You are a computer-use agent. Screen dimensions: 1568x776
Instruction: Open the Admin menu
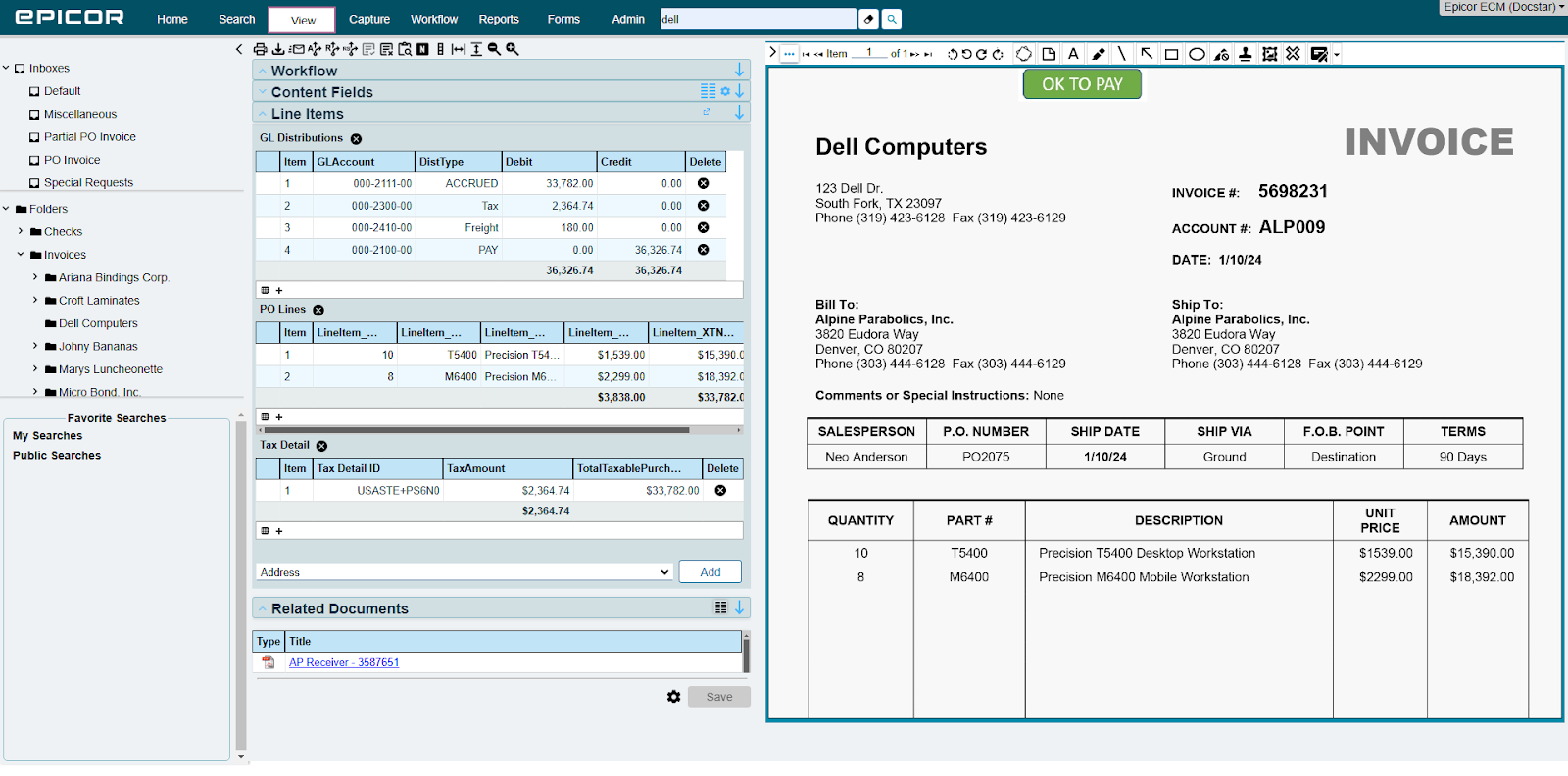pyautogui.click(x=628, y=19)
